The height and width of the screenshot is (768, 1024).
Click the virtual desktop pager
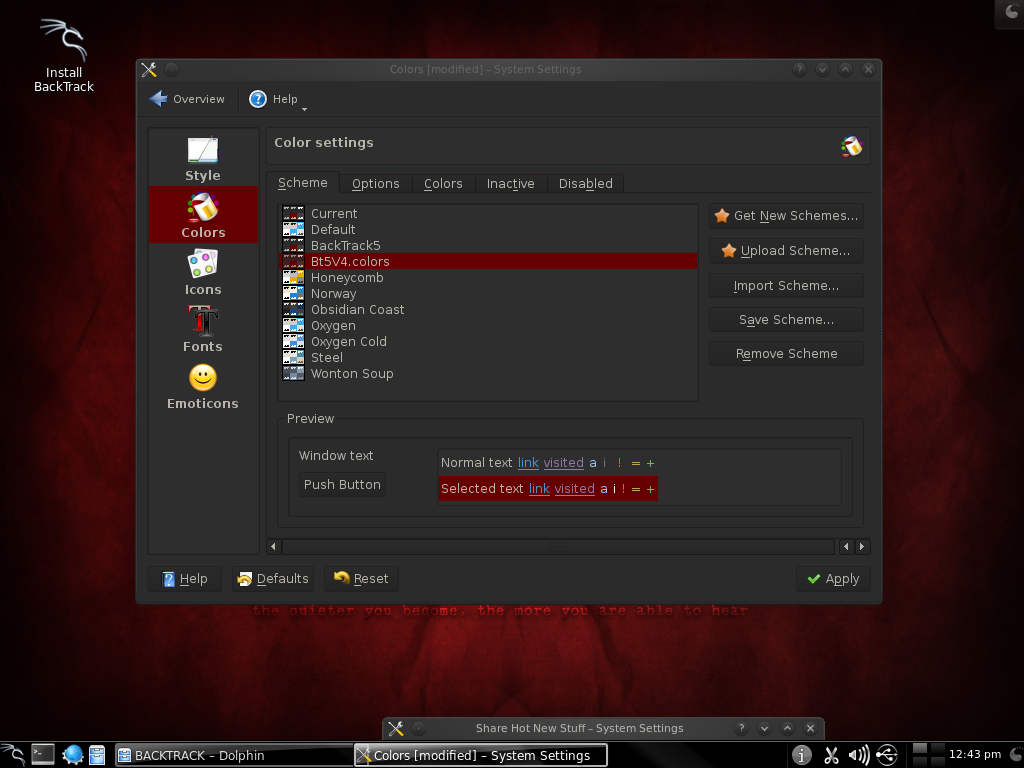(x=928, y=755)
